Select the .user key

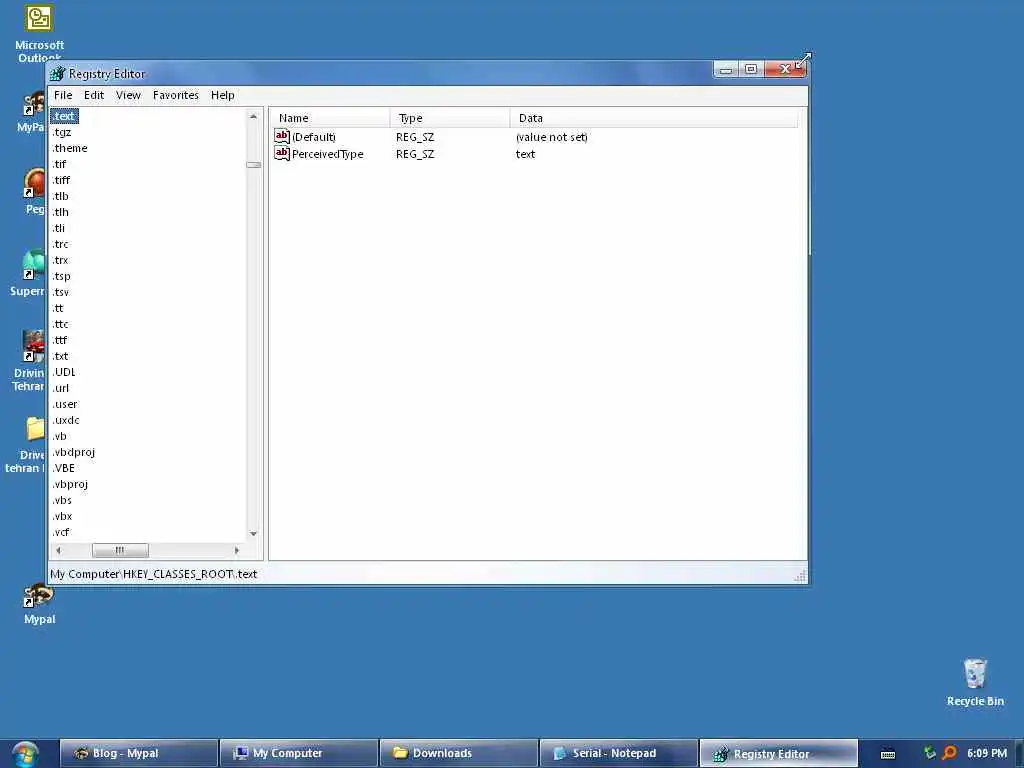tap(64, 404)
